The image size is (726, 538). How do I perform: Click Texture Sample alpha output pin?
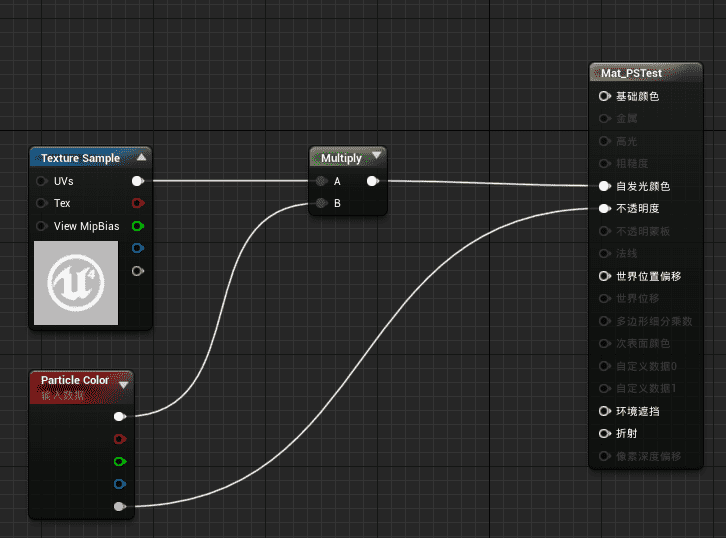point(138,270)
